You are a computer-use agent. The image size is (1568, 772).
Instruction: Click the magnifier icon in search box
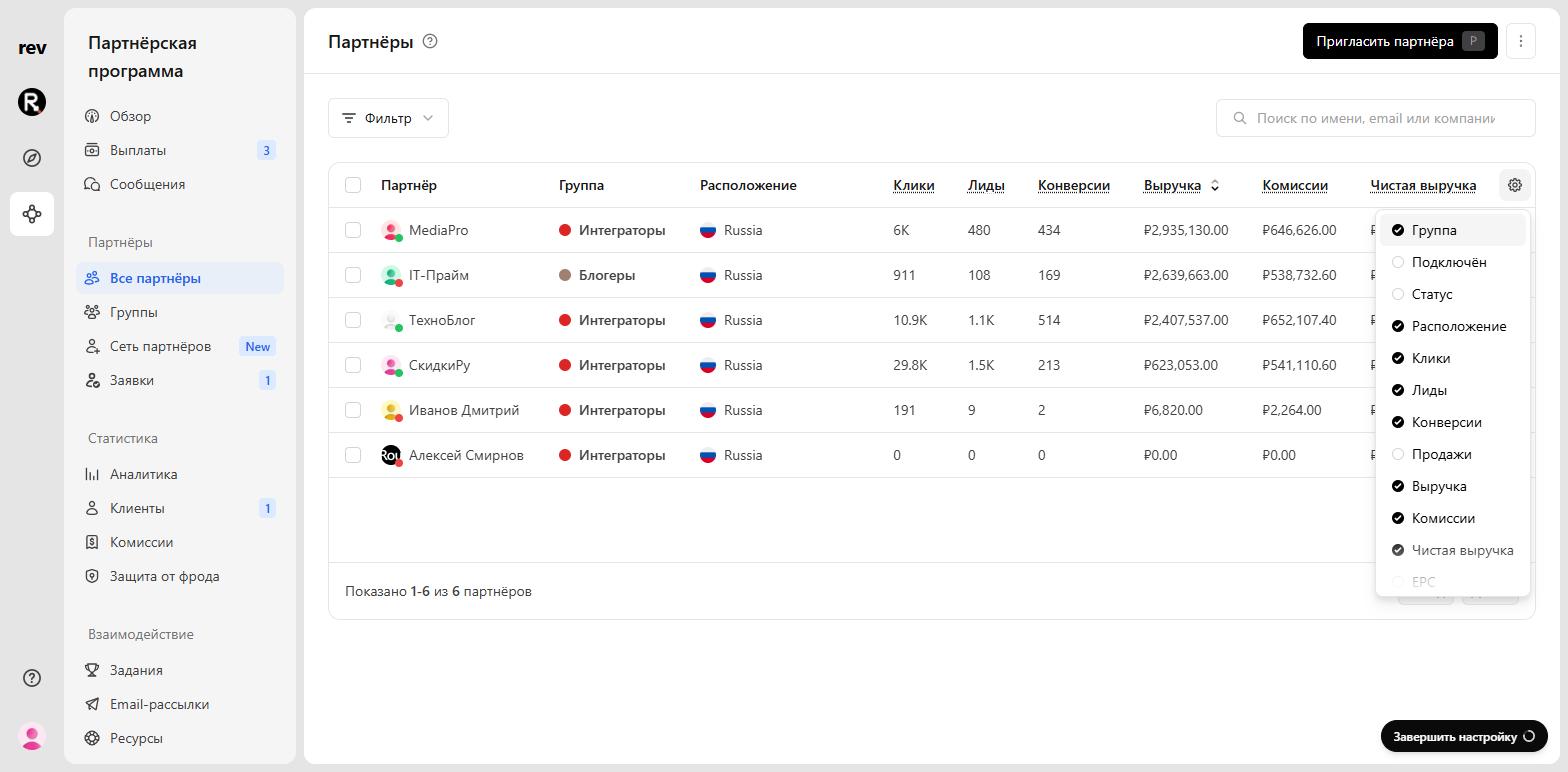coord(1240,118)
